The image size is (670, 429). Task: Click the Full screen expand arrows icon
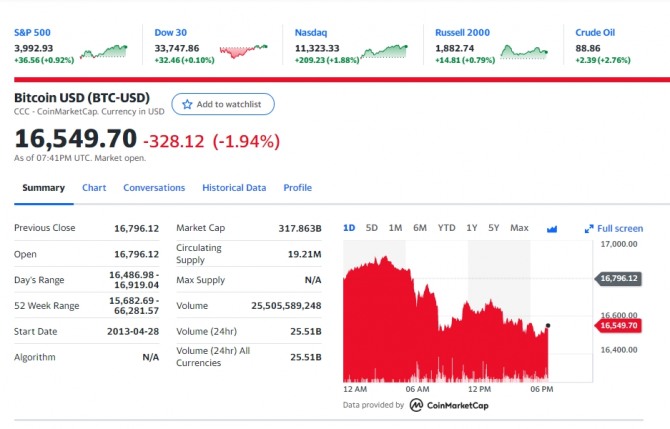click(x=589, y=229)
